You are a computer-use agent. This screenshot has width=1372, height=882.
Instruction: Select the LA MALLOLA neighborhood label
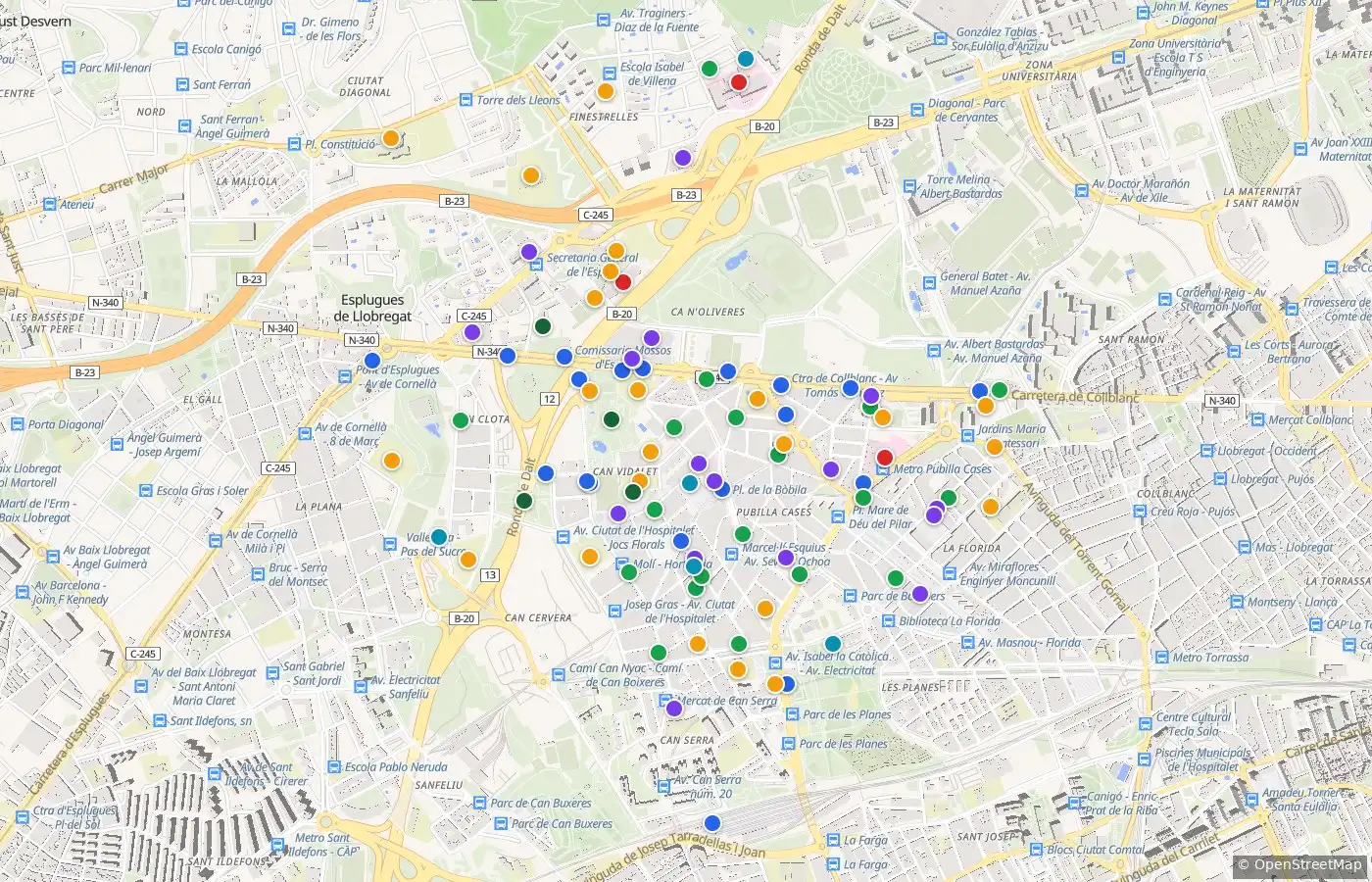coord(246,181)
